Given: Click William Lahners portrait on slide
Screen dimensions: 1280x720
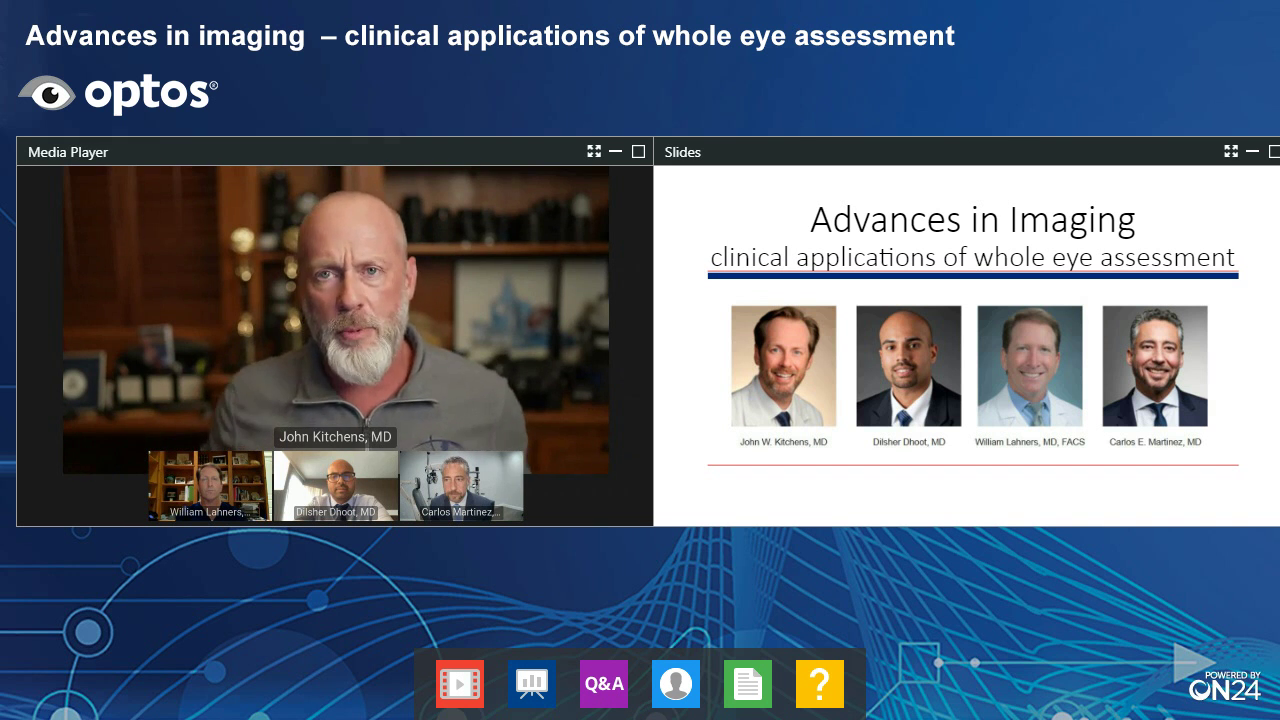Looking at the screenshot, I should point(1030,366).
